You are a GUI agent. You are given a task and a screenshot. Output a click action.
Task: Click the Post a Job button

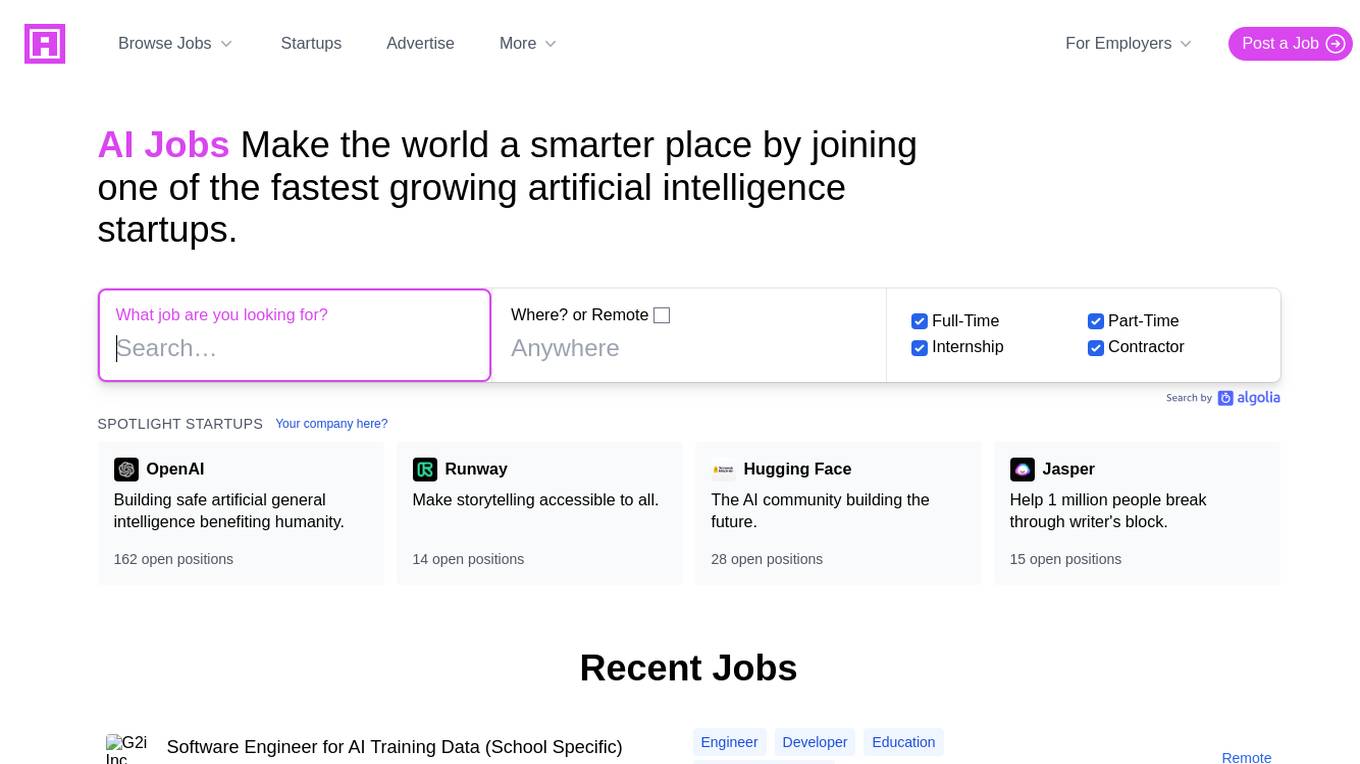[x=1290, y=44]
